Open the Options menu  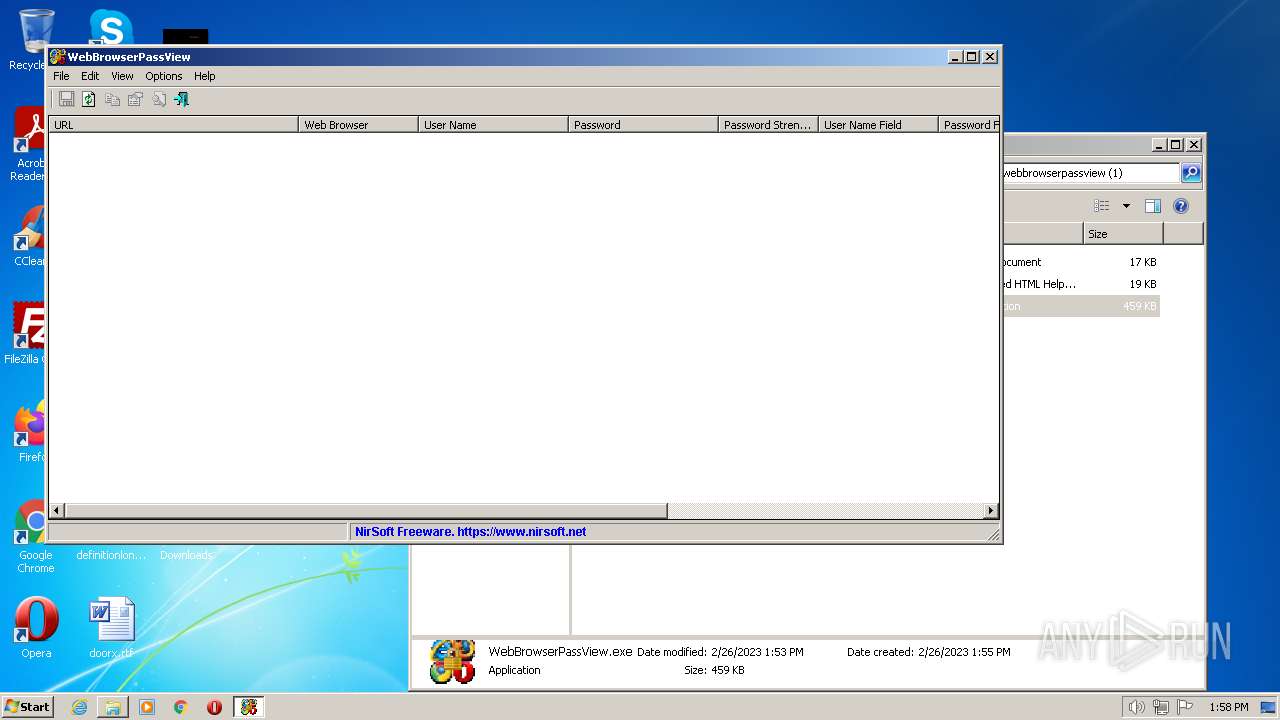[x=164, y=76]
